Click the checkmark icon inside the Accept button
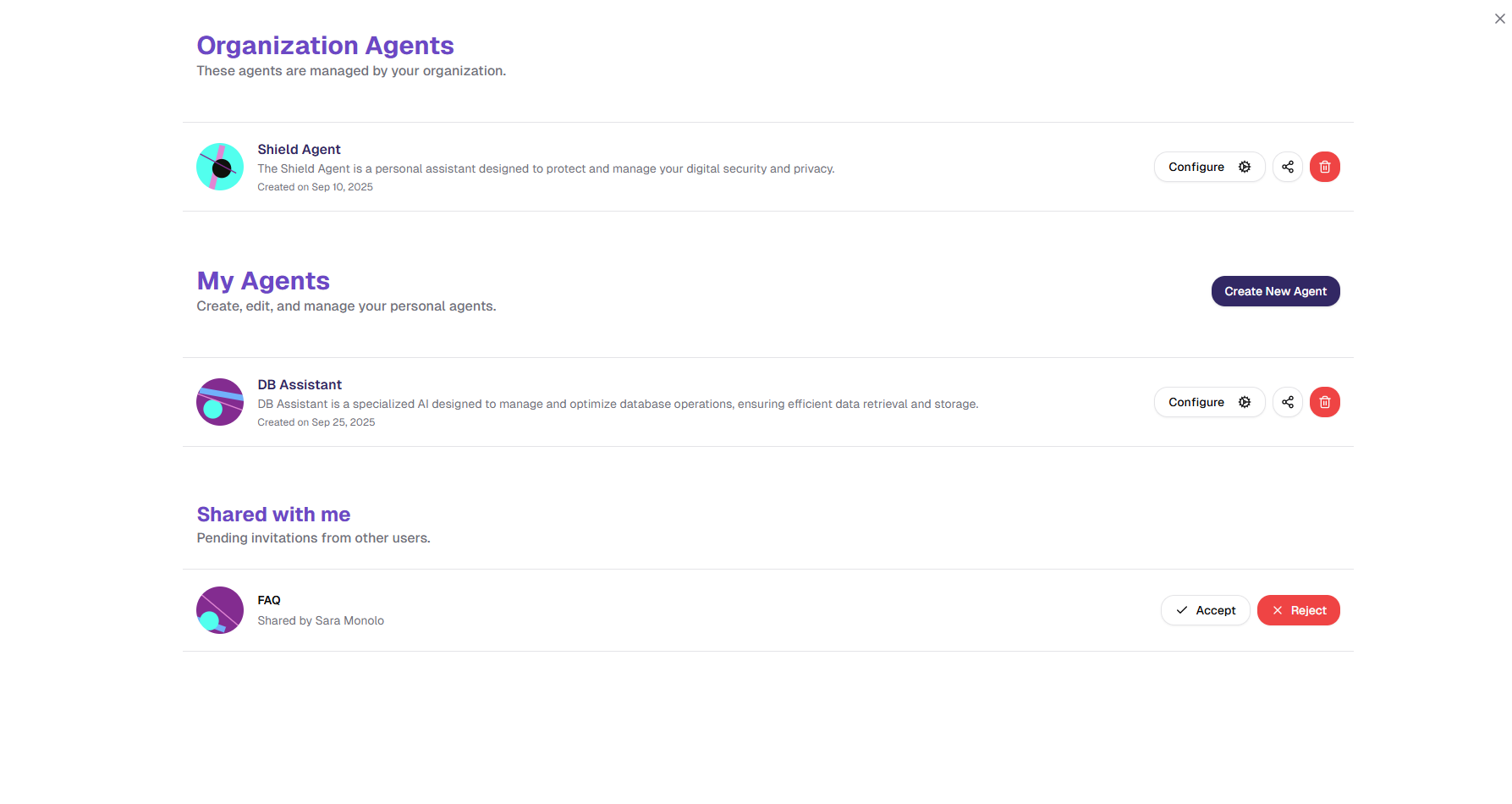The image size is (1512, 804). [1182, 610]
